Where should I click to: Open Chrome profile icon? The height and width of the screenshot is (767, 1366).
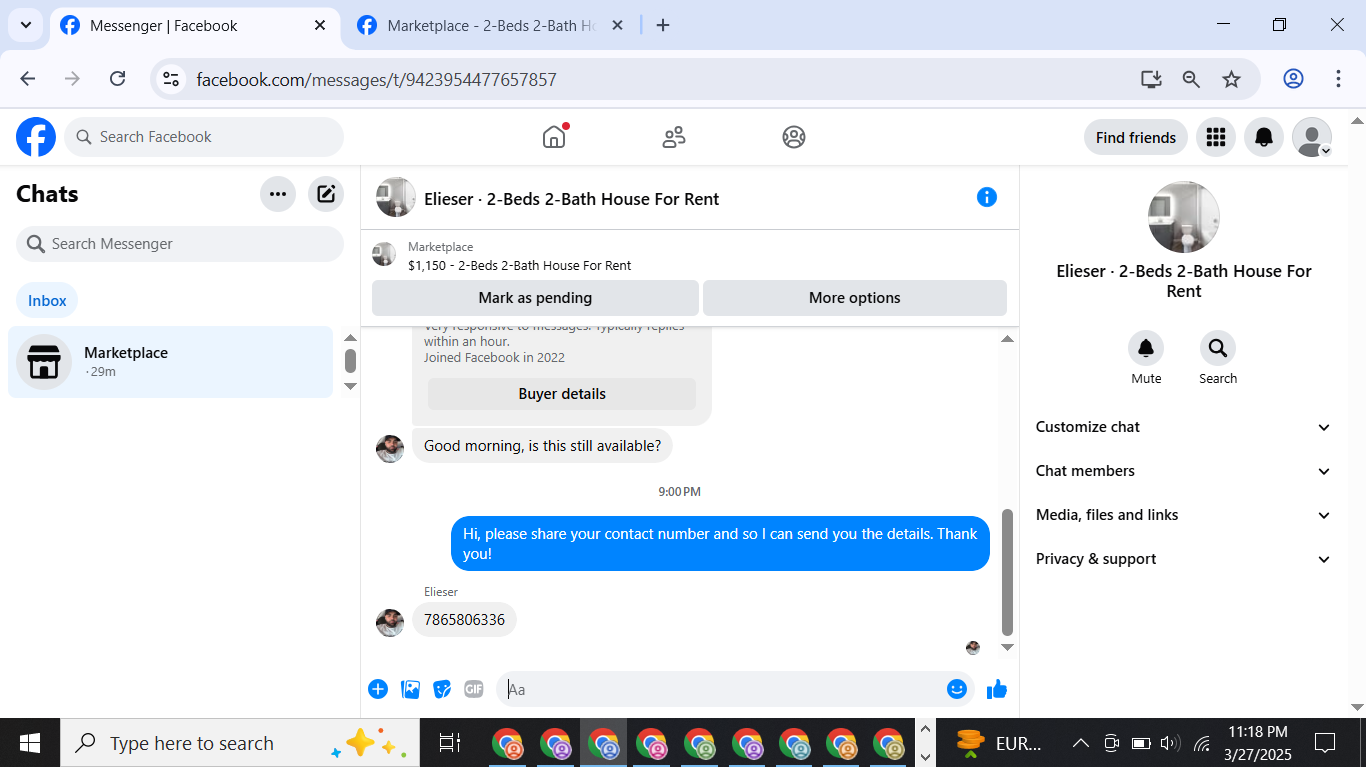click(1293, 79)
